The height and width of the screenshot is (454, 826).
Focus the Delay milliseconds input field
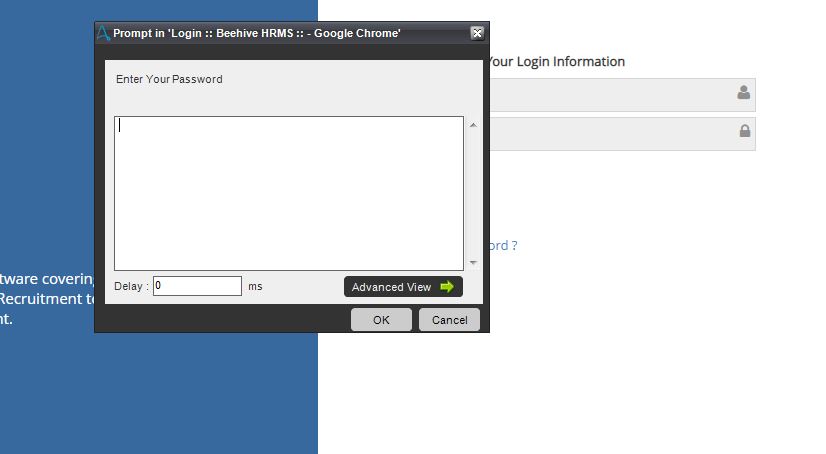click(197, 286)
